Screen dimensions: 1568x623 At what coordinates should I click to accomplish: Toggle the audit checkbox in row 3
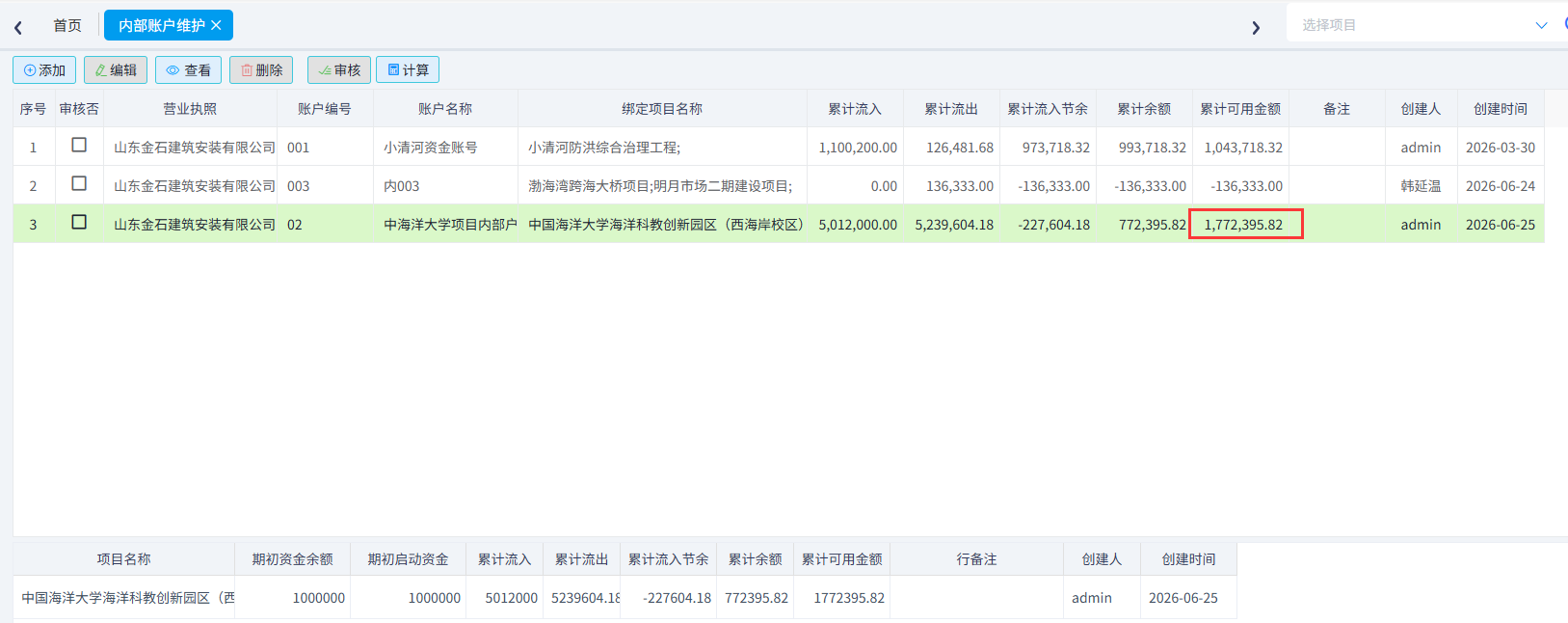click(79, 222)
